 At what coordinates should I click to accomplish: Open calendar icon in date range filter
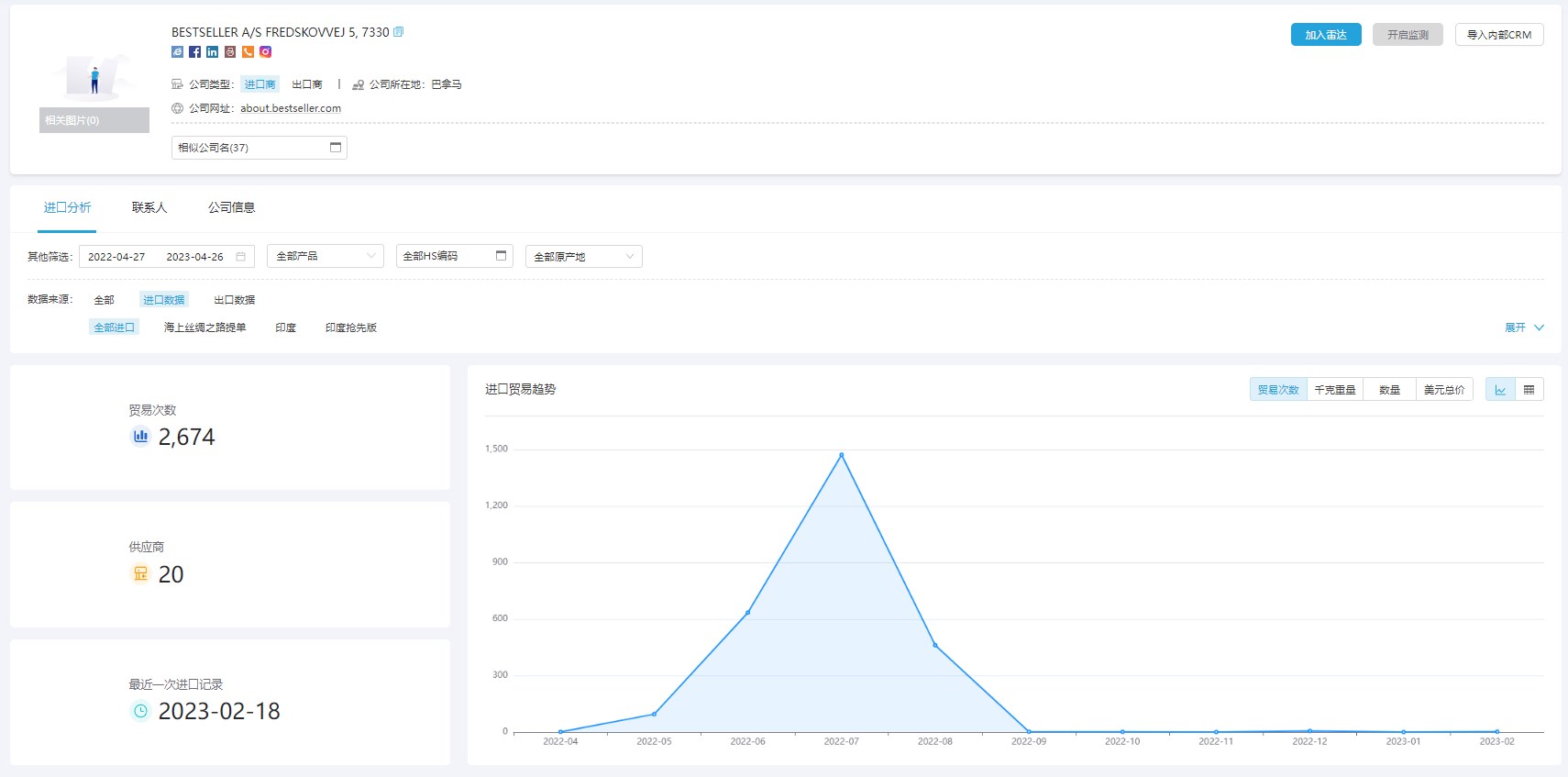(x=240, y=257)
